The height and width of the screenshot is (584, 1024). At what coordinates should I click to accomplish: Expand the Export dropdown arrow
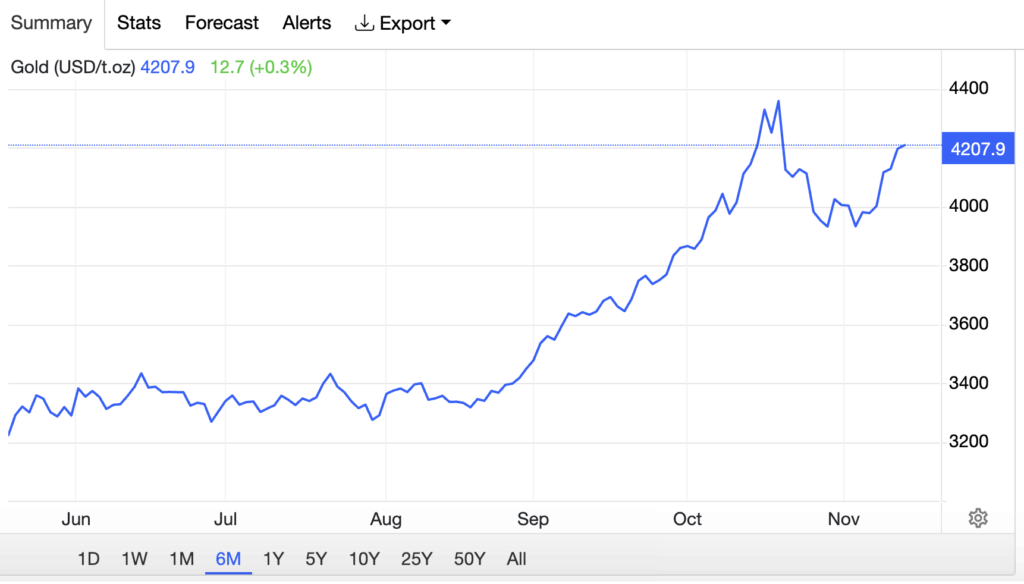445,23
